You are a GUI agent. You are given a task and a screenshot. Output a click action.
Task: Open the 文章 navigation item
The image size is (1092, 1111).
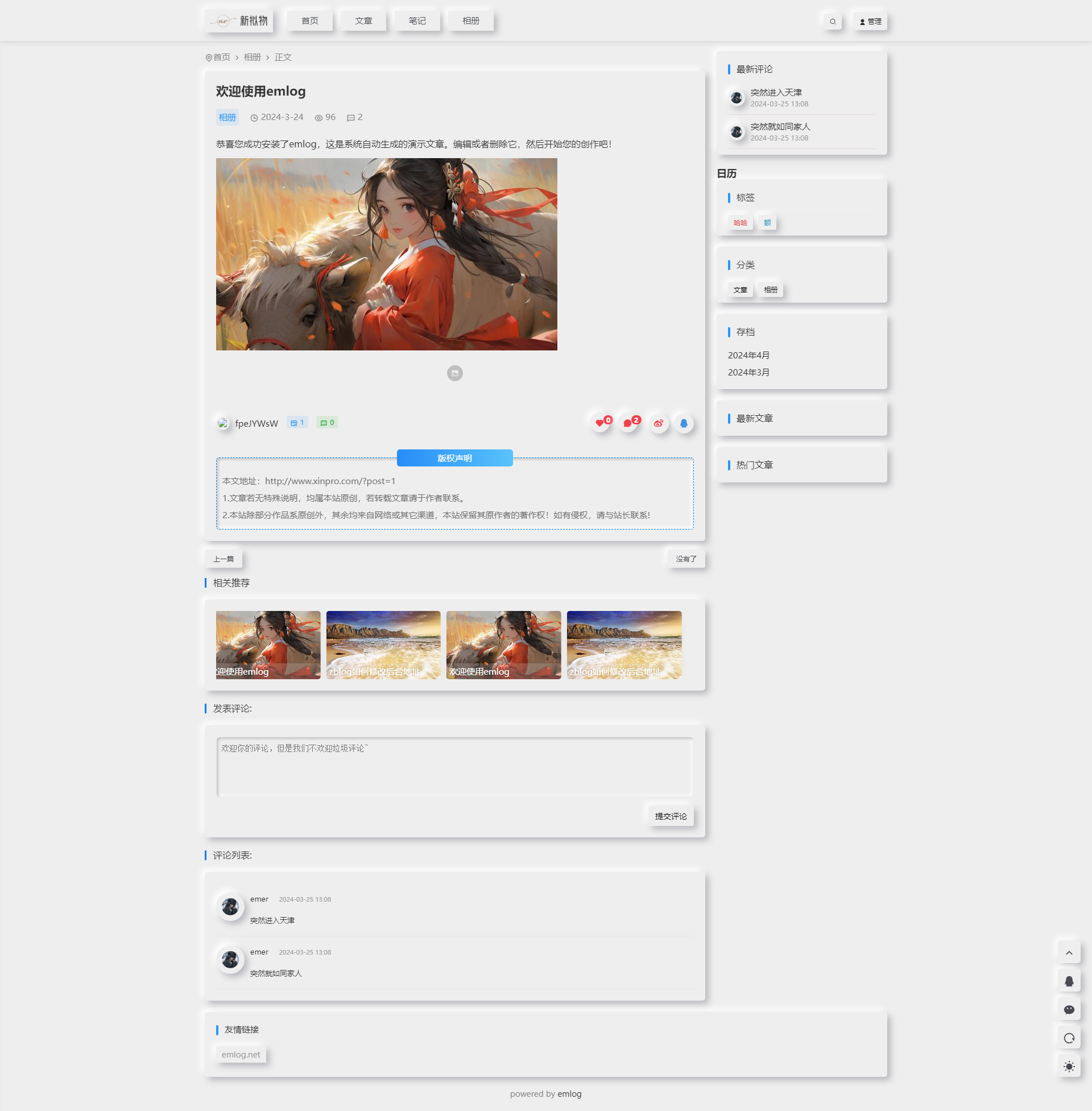pyautogui.click(x=363, y=20)
